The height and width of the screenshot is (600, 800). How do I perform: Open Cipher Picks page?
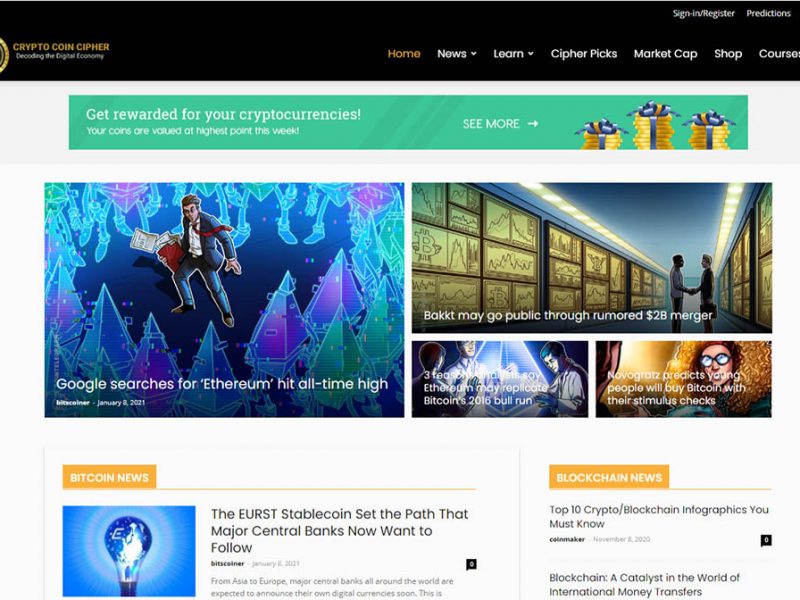click(584, 54)
